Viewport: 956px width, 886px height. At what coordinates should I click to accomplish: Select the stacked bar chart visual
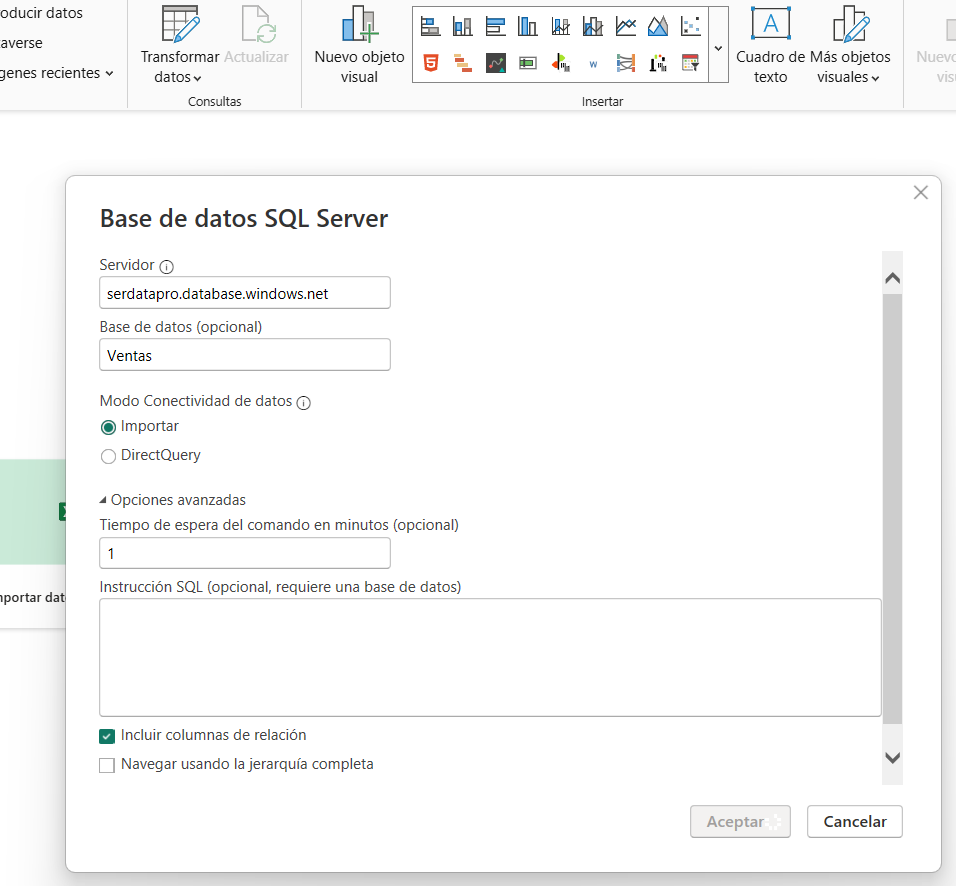pyautogui.click(x=430, y=26)
